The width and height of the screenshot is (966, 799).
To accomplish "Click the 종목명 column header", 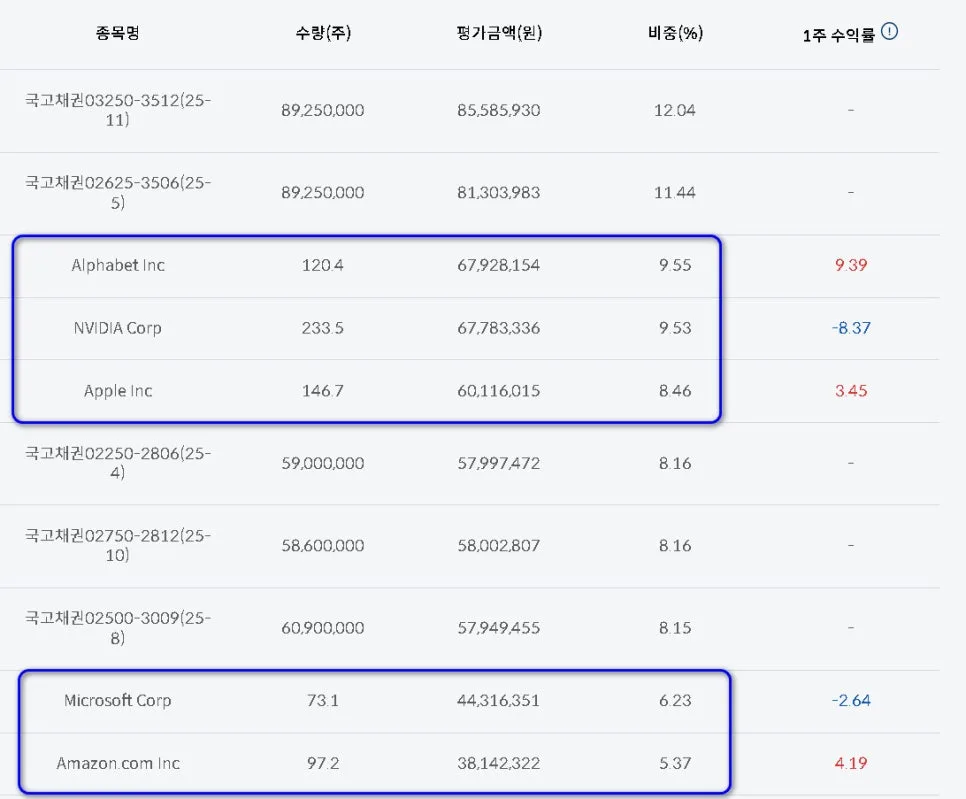I will [x=117, y=33].
